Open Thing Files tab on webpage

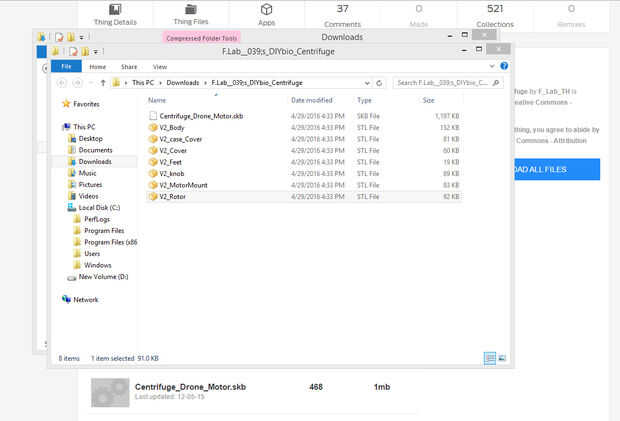click(191, 15)
